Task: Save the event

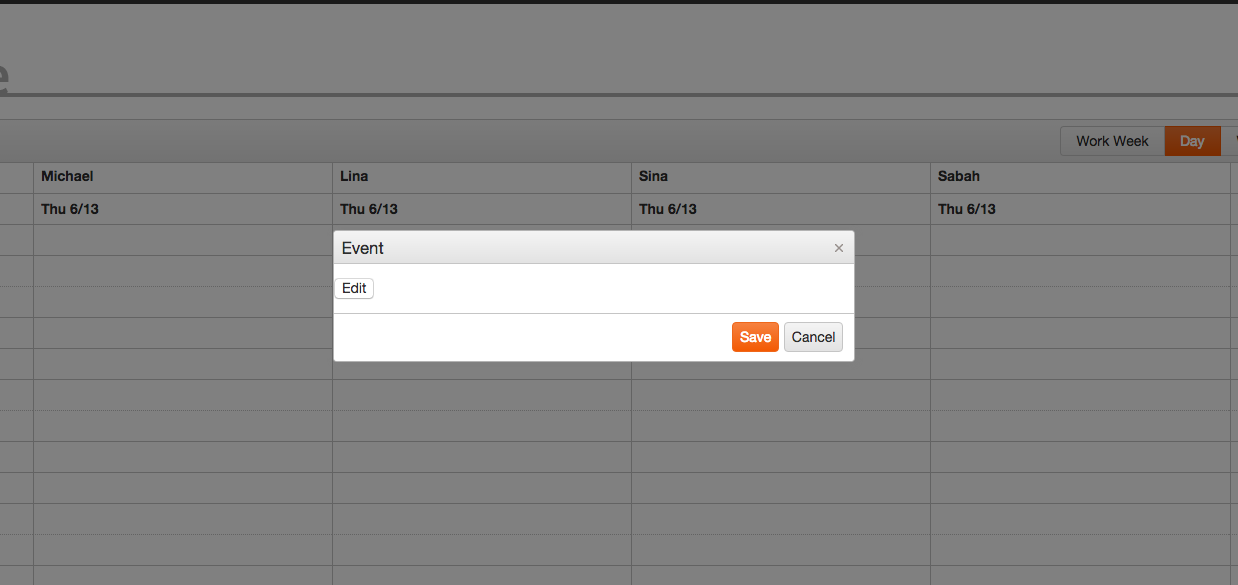Action: pyautogui.click(x=755, y=337)
